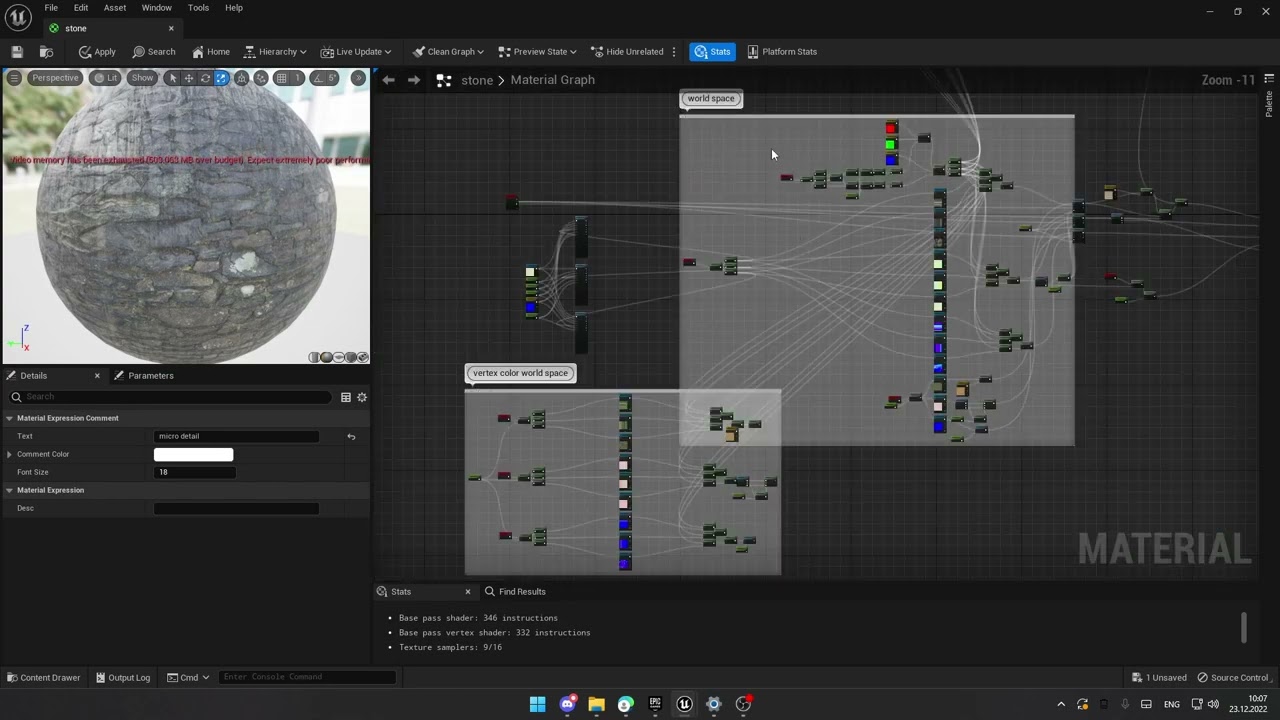Choose the rotate gizmo tool
Viewport: 1280px width, 720px height.
click(x=205, y=78)
